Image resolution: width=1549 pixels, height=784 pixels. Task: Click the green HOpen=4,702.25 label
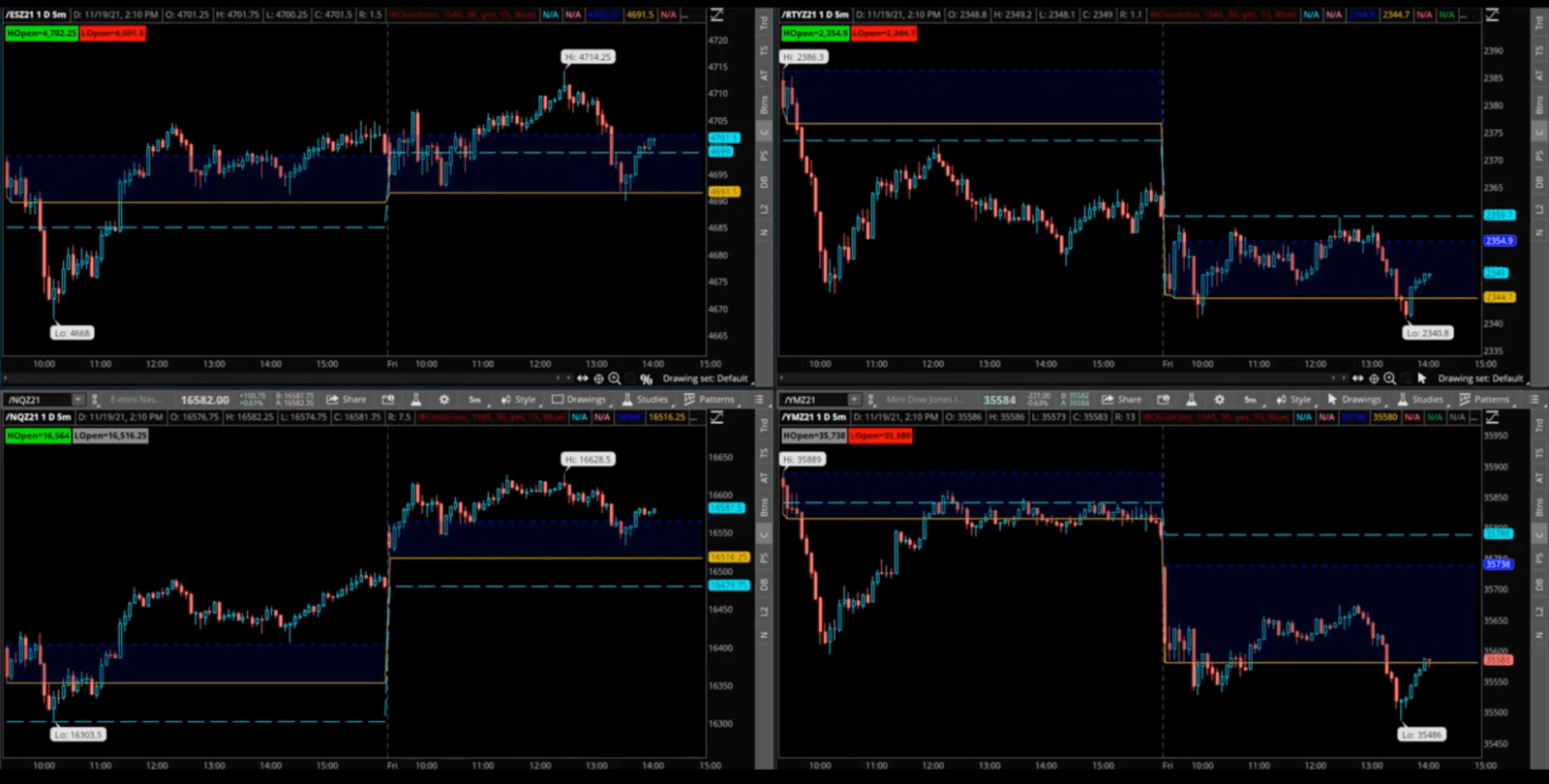coord(42,33)
